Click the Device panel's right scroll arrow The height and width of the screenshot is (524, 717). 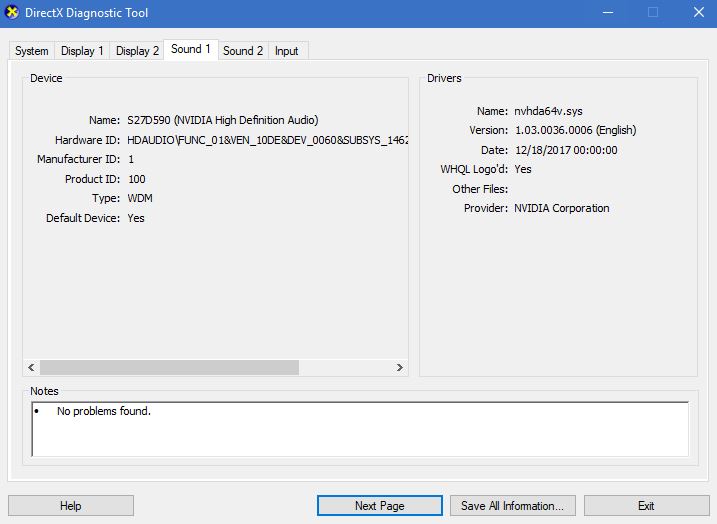pyautogui.click(x=400, y=368)
